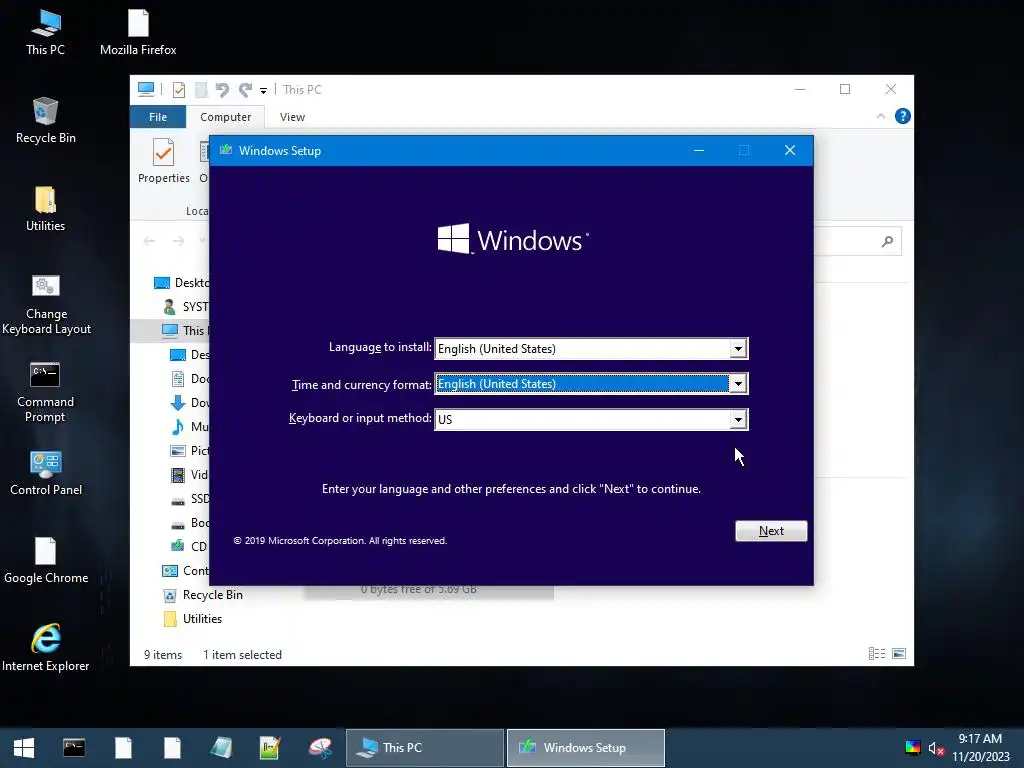Click the blue tilted notebook taskbar icon

tap(221, 748)
